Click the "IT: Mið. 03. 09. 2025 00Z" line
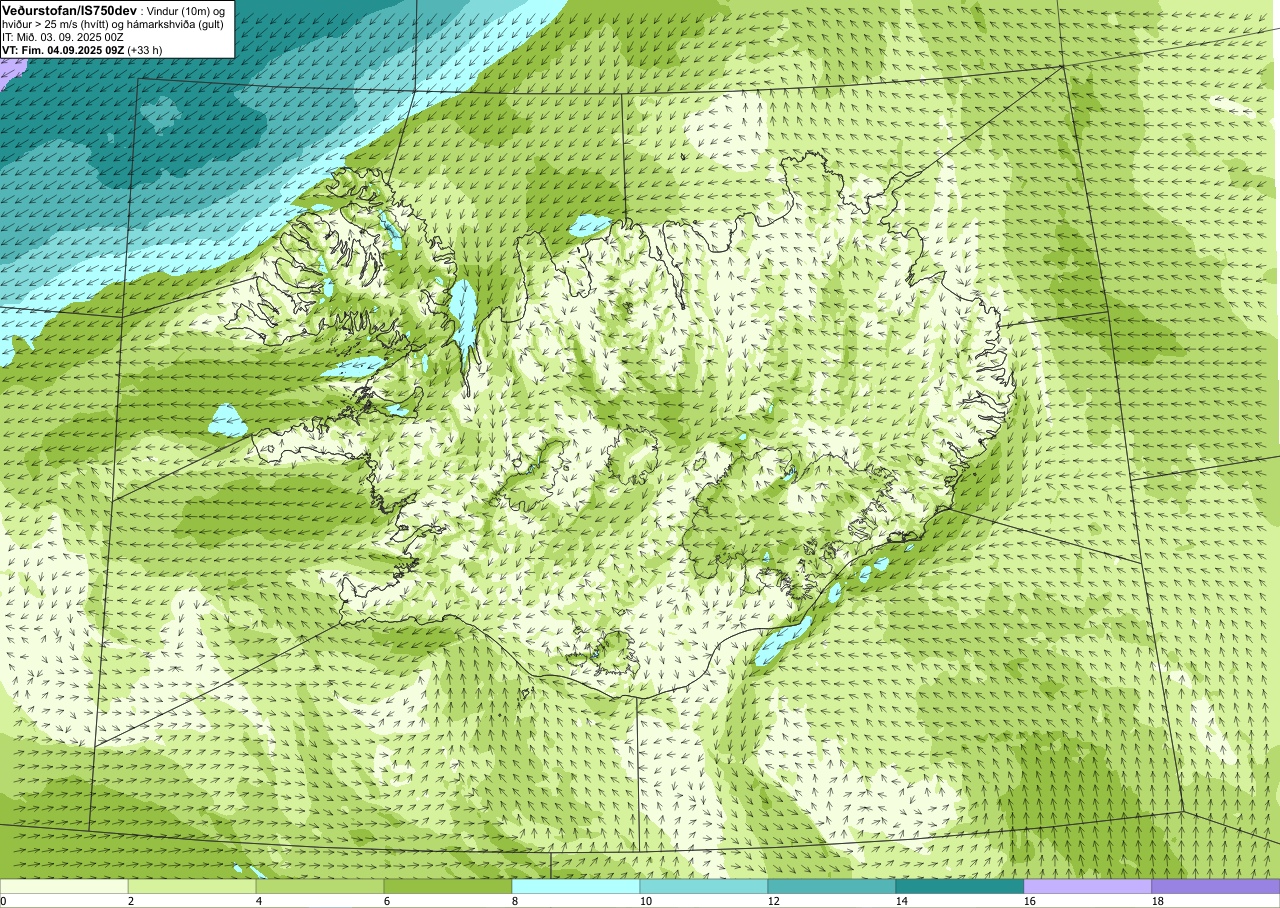Image resolution: width=1280 pixels, height=908 pixels. click(63, 37)
